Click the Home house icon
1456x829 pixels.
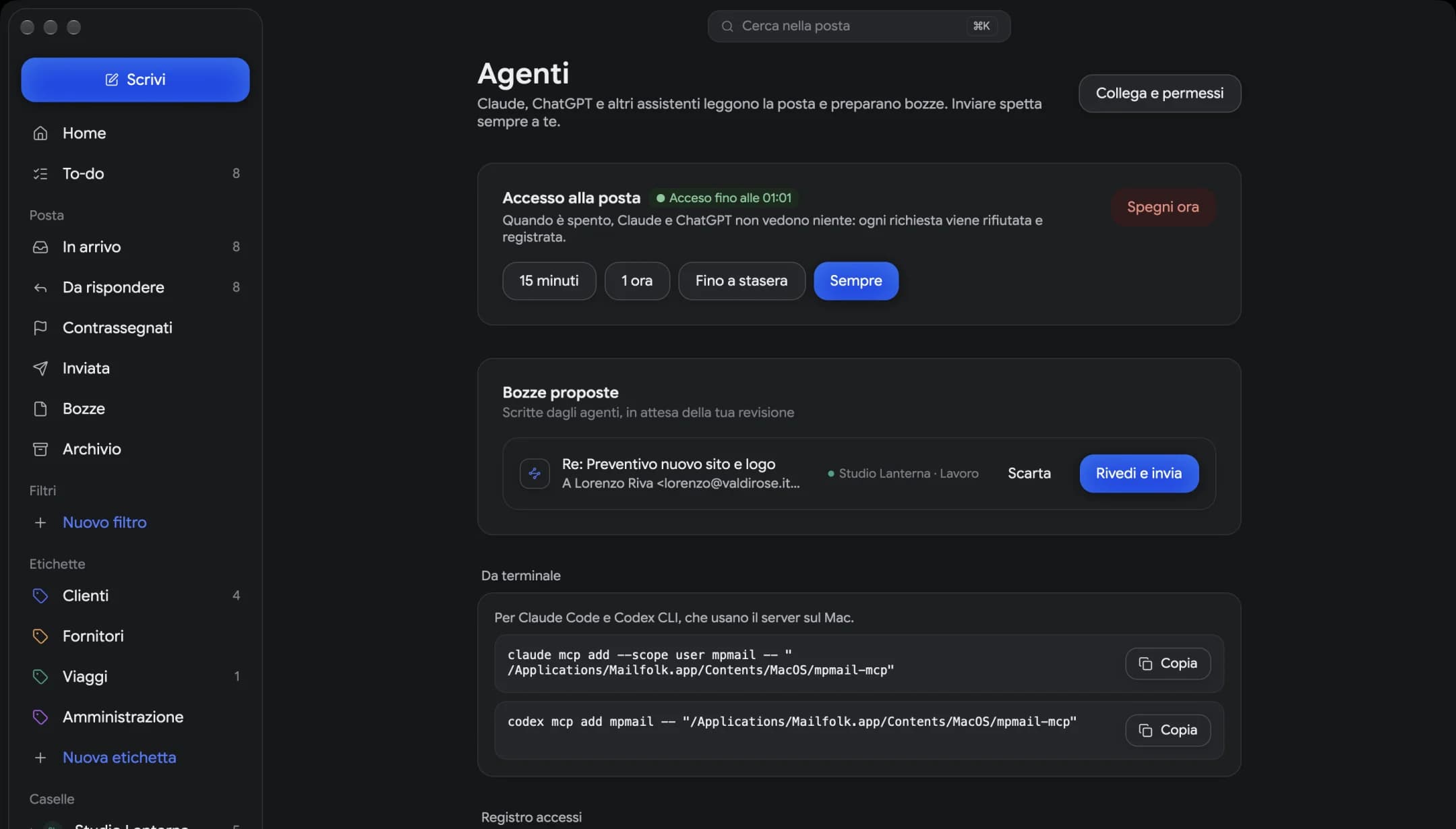tap(40, 133)
